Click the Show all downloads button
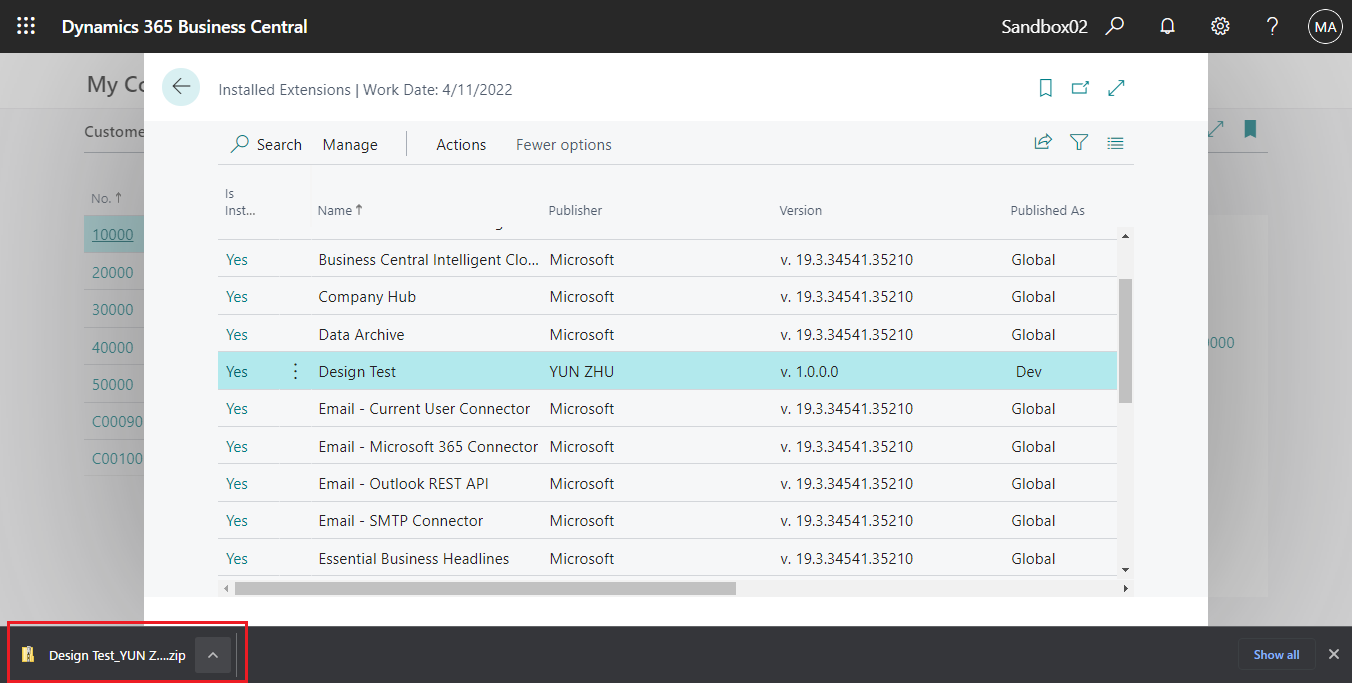This screenshot has height=683, width=1352. (1276, 654)
